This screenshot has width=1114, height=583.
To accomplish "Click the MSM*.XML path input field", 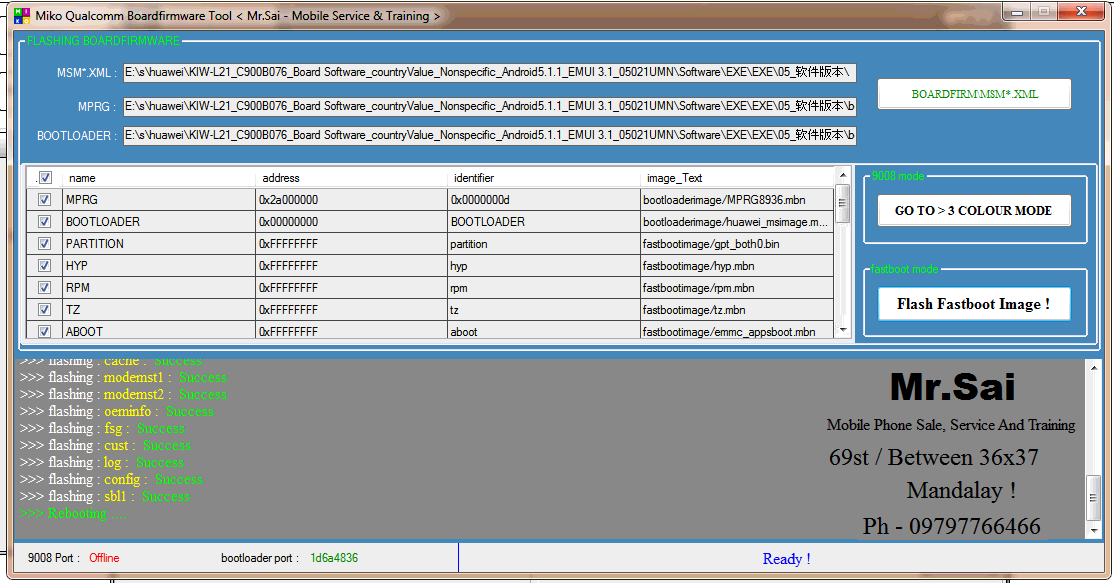I will coord(490,72).
